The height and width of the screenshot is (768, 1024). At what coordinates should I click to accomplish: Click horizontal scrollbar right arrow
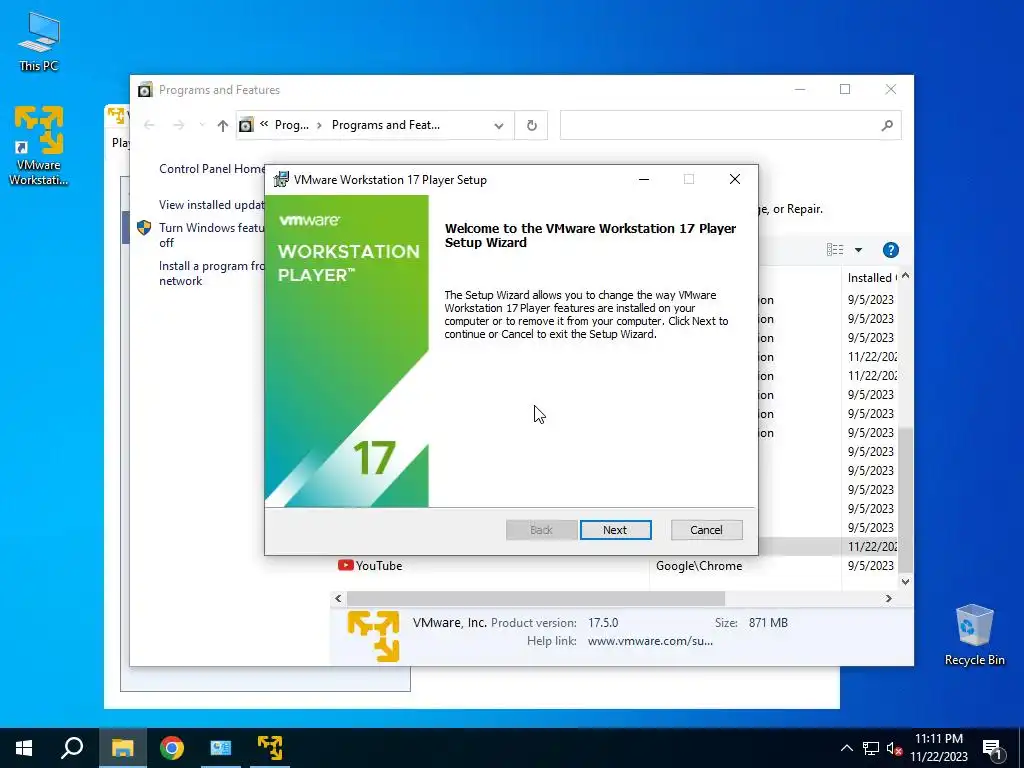tap(888, 598)
